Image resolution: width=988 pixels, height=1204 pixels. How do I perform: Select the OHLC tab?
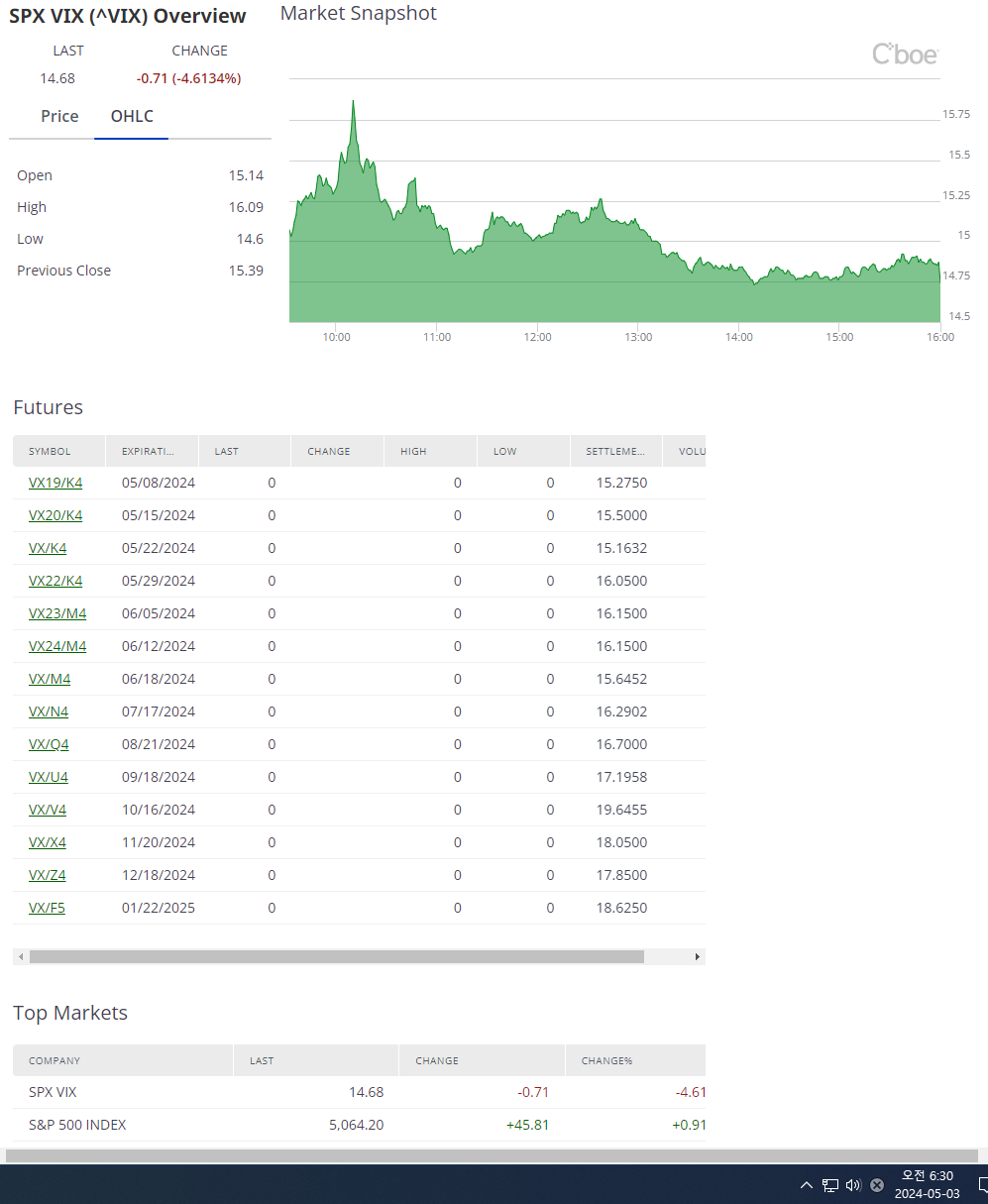coord(132,116)
